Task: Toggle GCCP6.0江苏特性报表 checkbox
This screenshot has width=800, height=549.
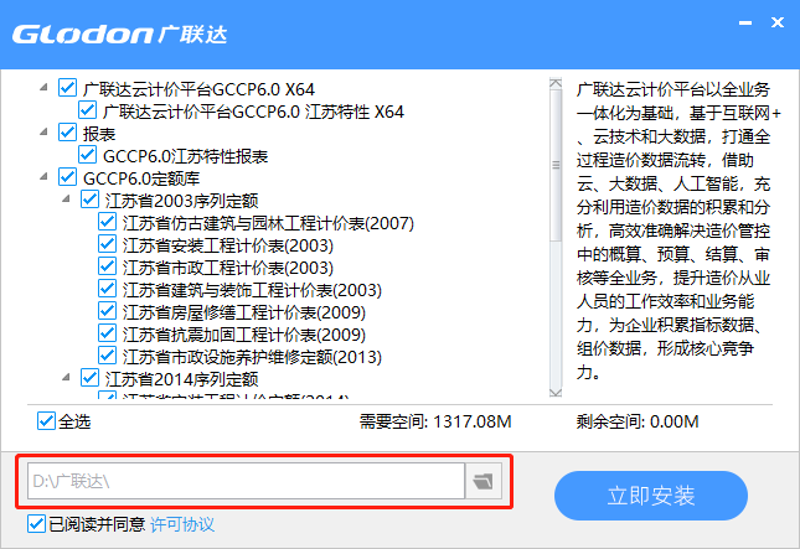Action: click(x=87, y=155)
